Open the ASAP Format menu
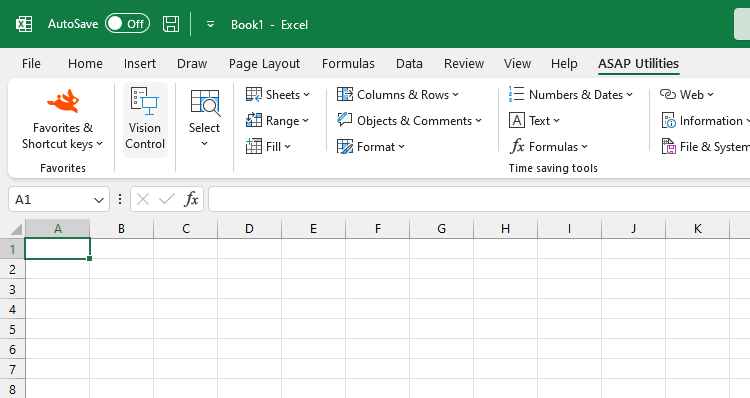Screen dimensions: 750x398 [x=370, y=146]
